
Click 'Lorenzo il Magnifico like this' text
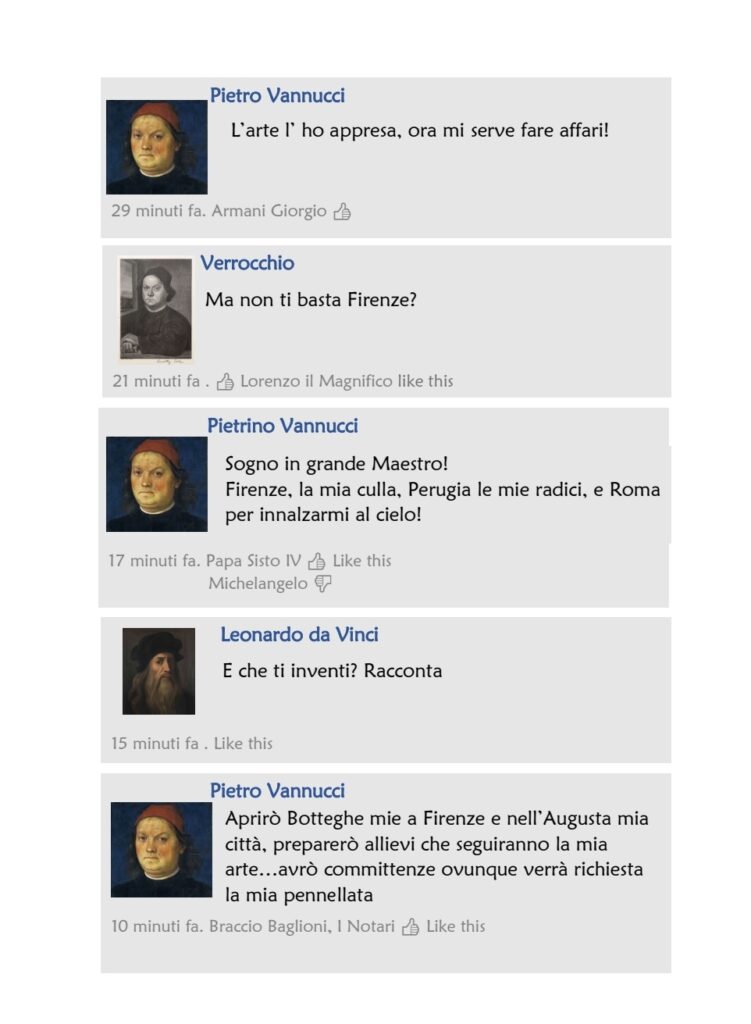(347, 381)
